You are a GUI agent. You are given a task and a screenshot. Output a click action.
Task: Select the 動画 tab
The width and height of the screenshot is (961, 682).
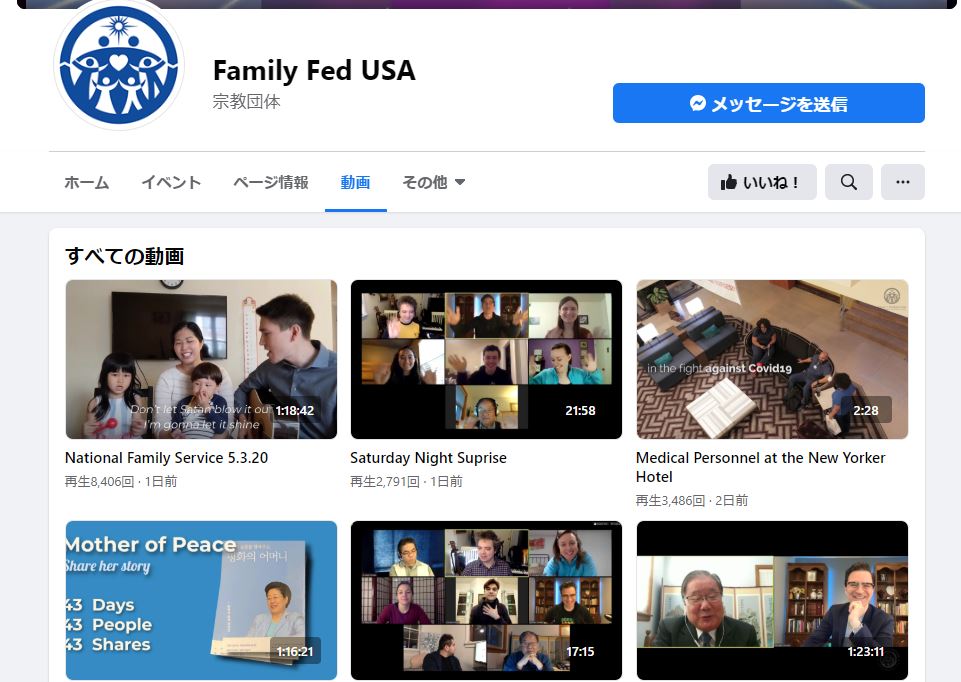(x=355, y=182)
